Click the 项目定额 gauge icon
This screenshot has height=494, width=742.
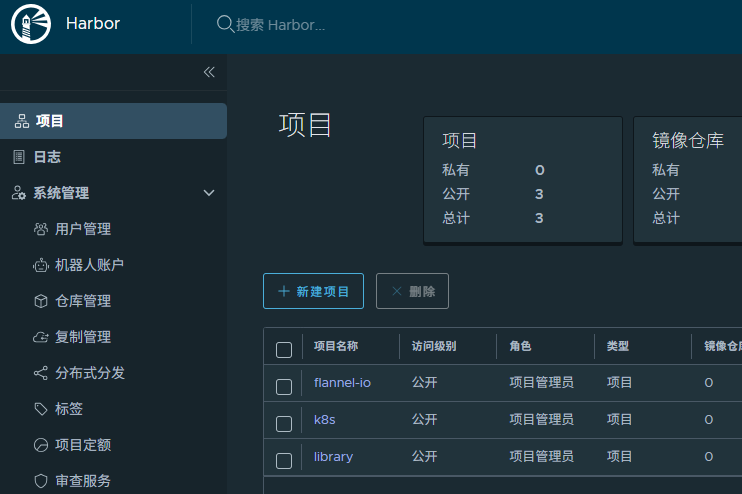tap(41, 445)
